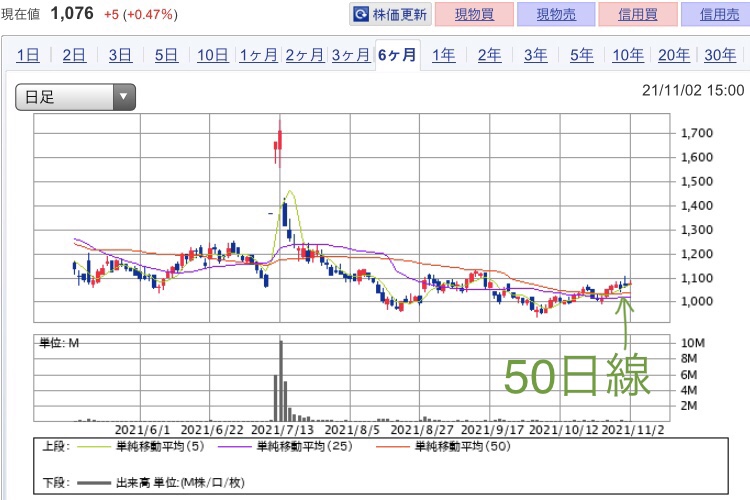The height and width of the screenshot is (500, 750).
Task: Click the tallest volume bar near 2021/7/13
Action: tap(281, 381)
